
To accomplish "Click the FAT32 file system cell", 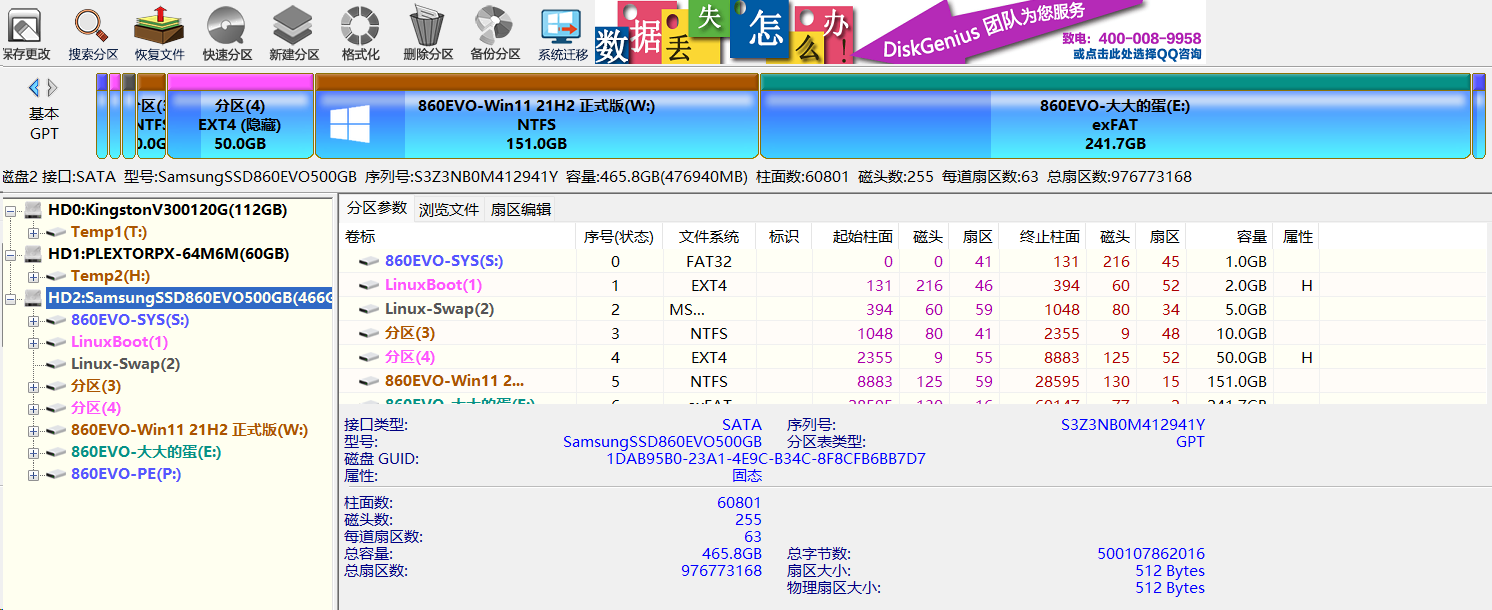I will (x=709, y=262).
